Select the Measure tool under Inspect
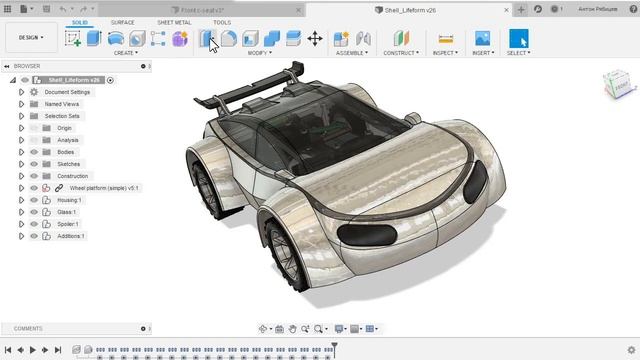Screen dimensions: 640x360 point(445,39)
